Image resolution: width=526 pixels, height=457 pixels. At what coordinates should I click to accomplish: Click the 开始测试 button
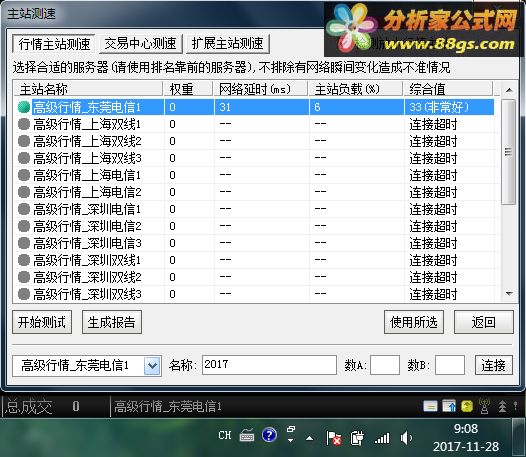(42, 322)
